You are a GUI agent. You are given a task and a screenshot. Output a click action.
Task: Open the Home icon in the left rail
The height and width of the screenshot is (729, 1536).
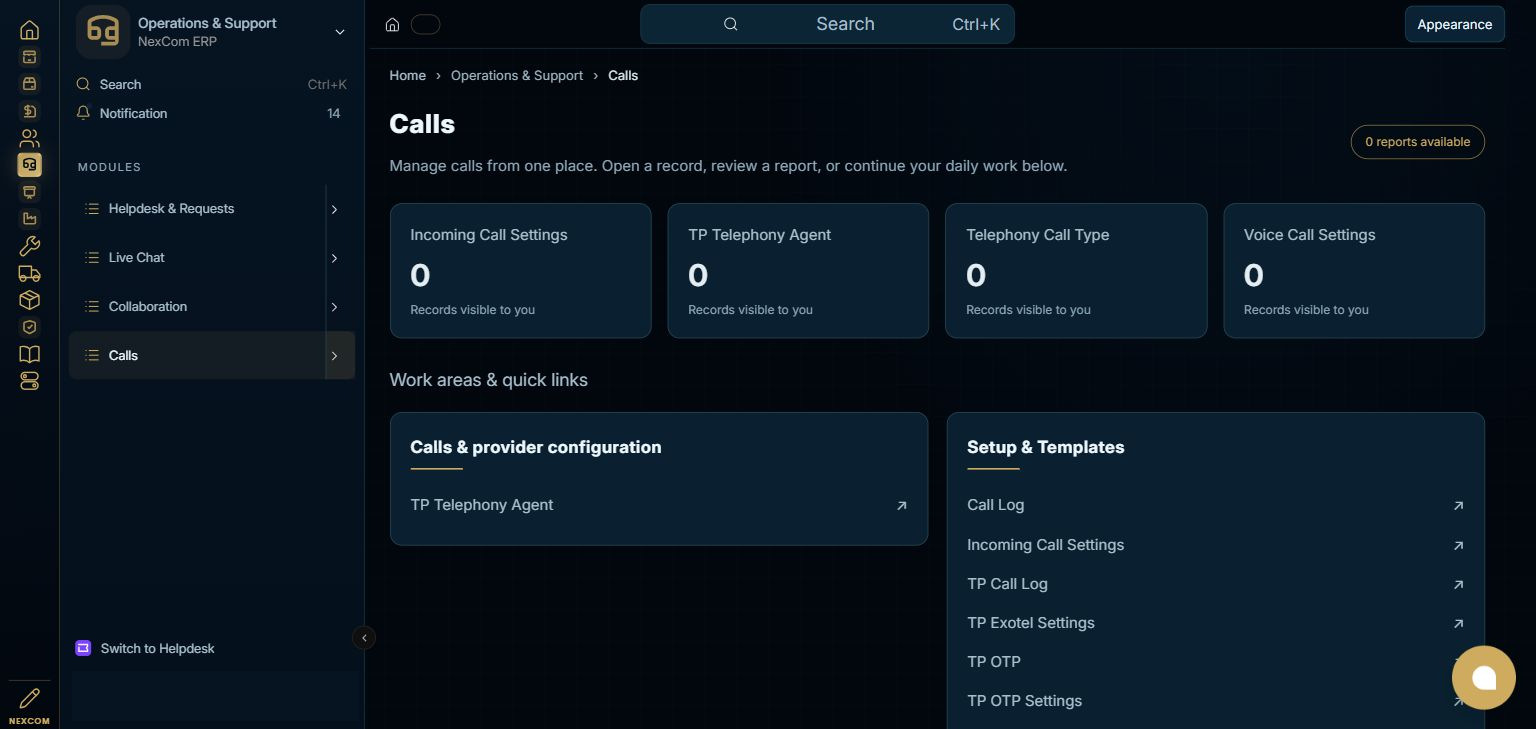pos(30,30)
